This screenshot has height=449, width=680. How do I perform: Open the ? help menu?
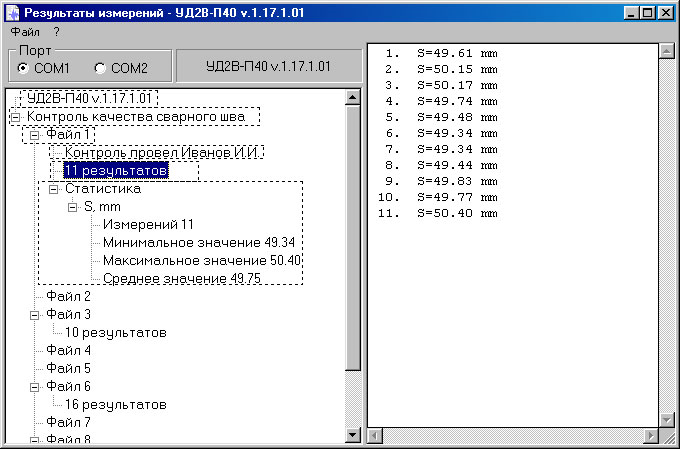[56, 32]
